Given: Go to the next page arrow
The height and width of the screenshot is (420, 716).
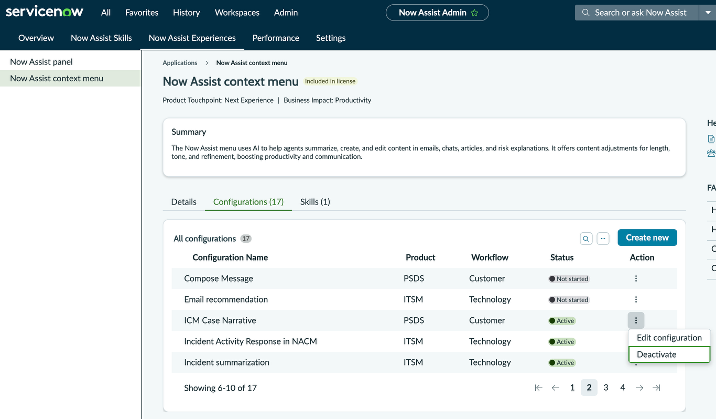Looking at the screenshot, I should (x=639, y=388).
